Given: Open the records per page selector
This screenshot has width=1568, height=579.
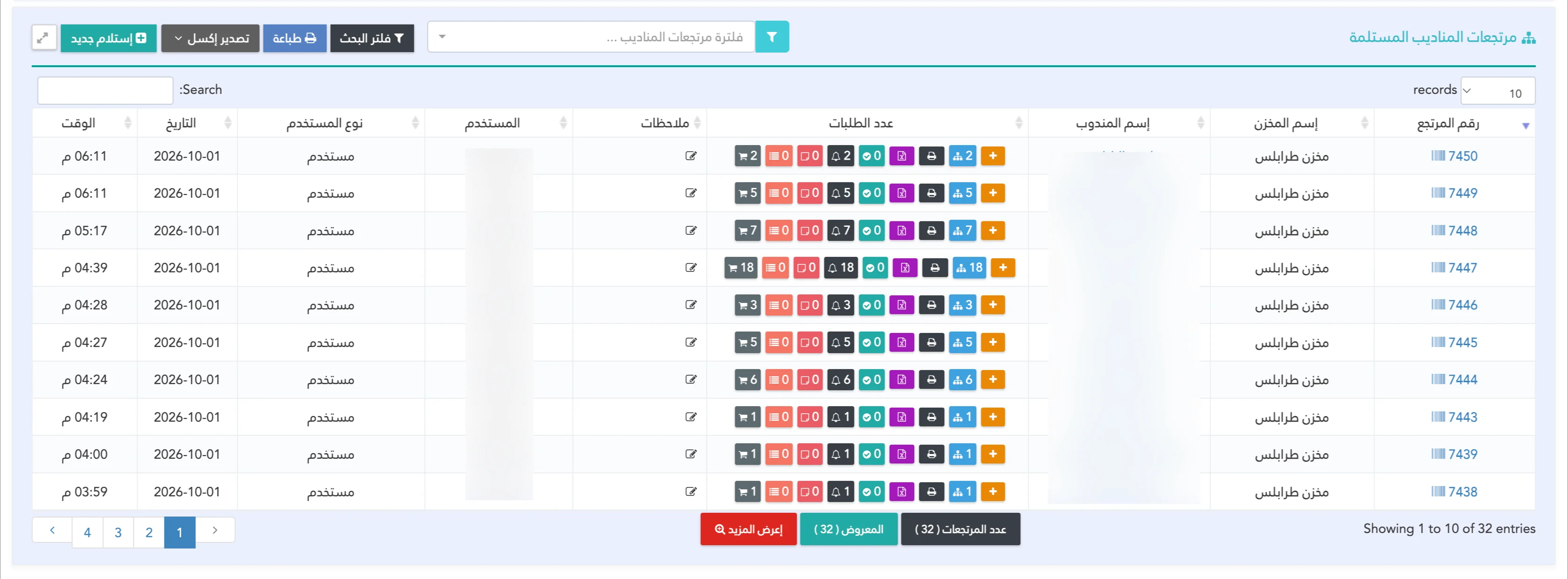Looking at the screenshot, I should 1498,91.
